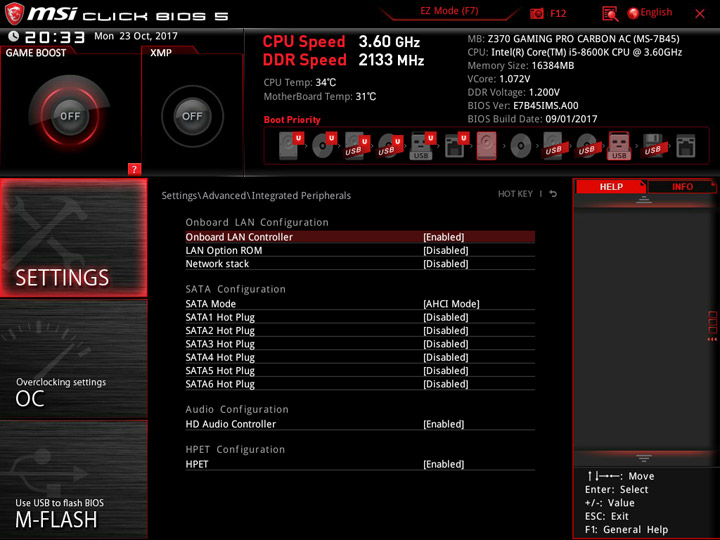Change language via the English globe icon

pyautogui.click(x=650, y=13)
